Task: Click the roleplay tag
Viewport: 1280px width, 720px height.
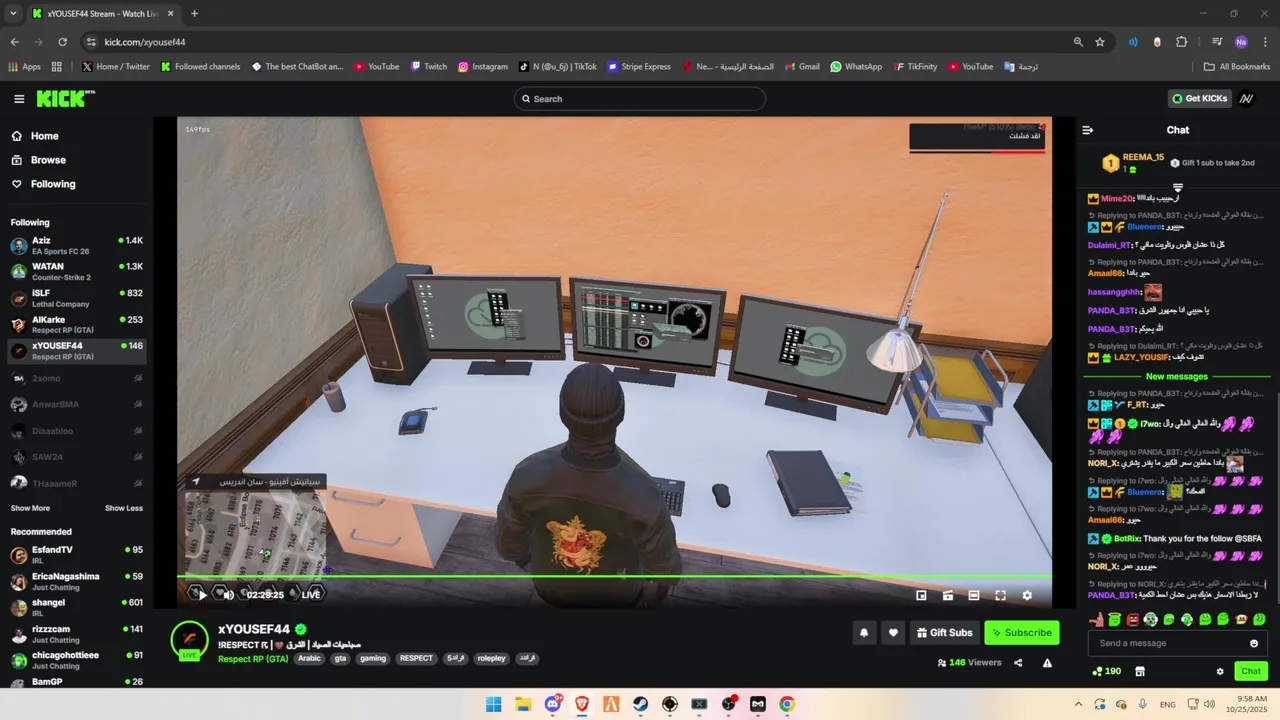Action: coord(491,659)
